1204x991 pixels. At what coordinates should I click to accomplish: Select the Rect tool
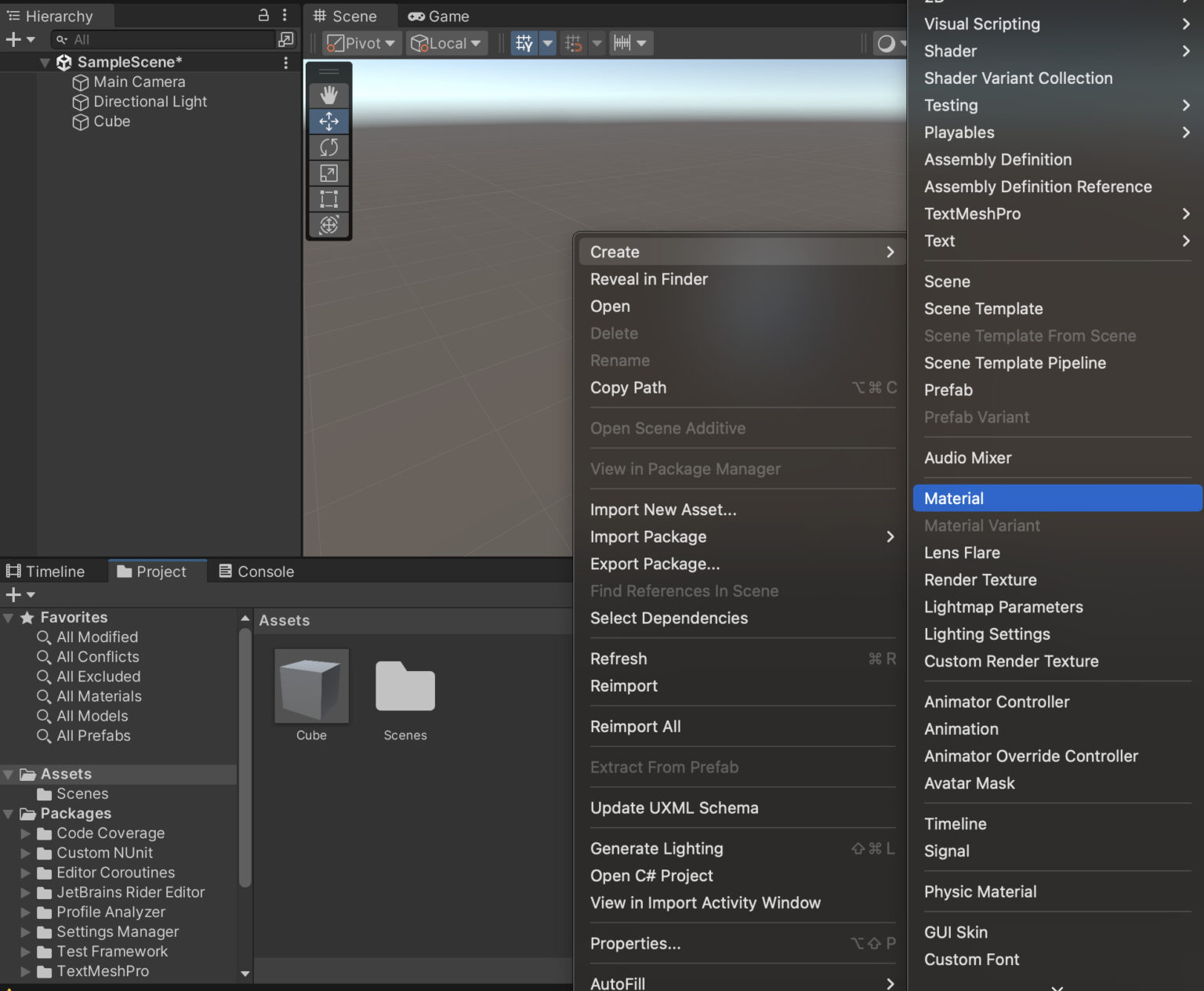coord(328,199)
